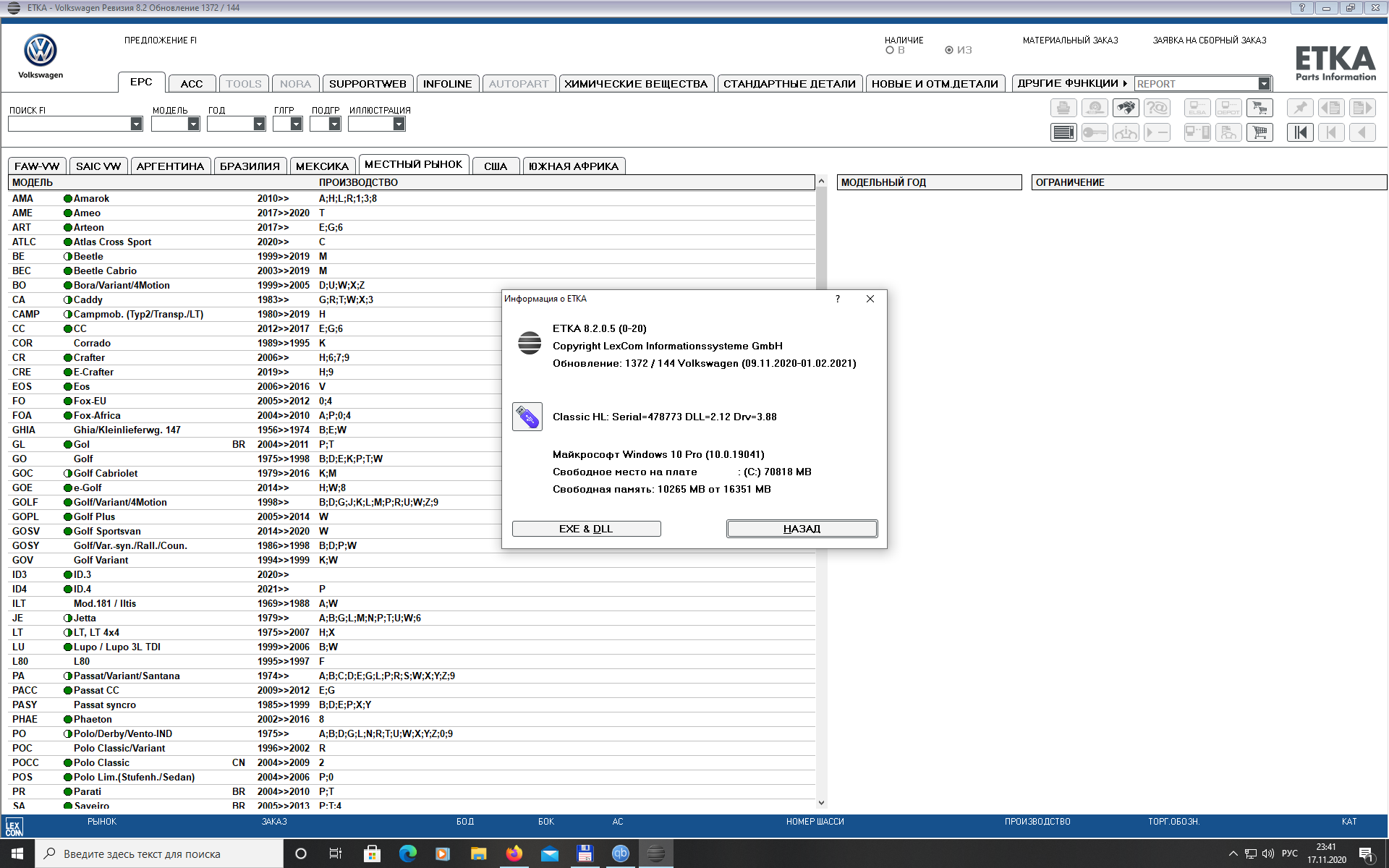Open Firefox from the taskbar
The image size is (1389, 868).
coord(514,854)
